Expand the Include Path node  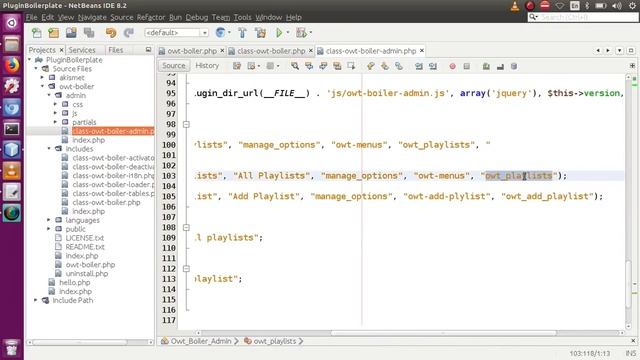pyautogui.click(x=36, y=300)
